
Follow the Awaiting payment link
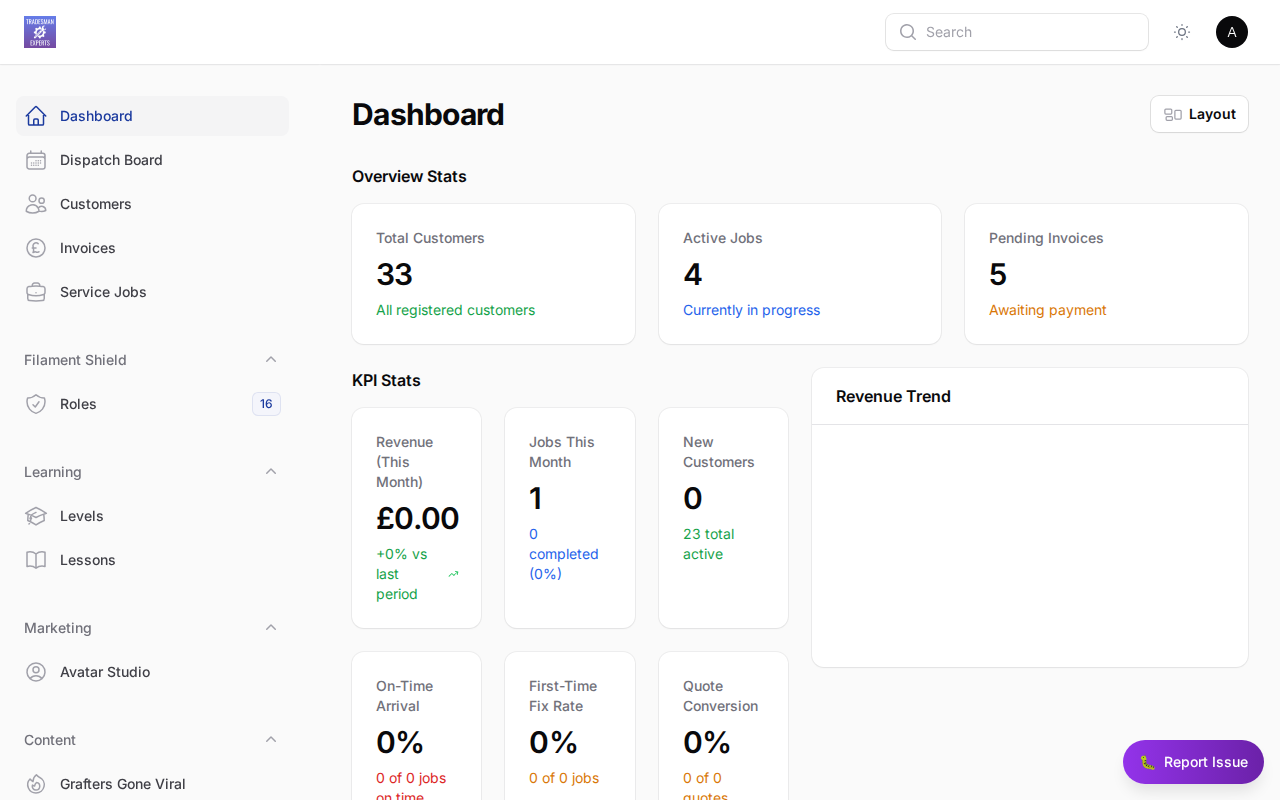(1047, 310)
